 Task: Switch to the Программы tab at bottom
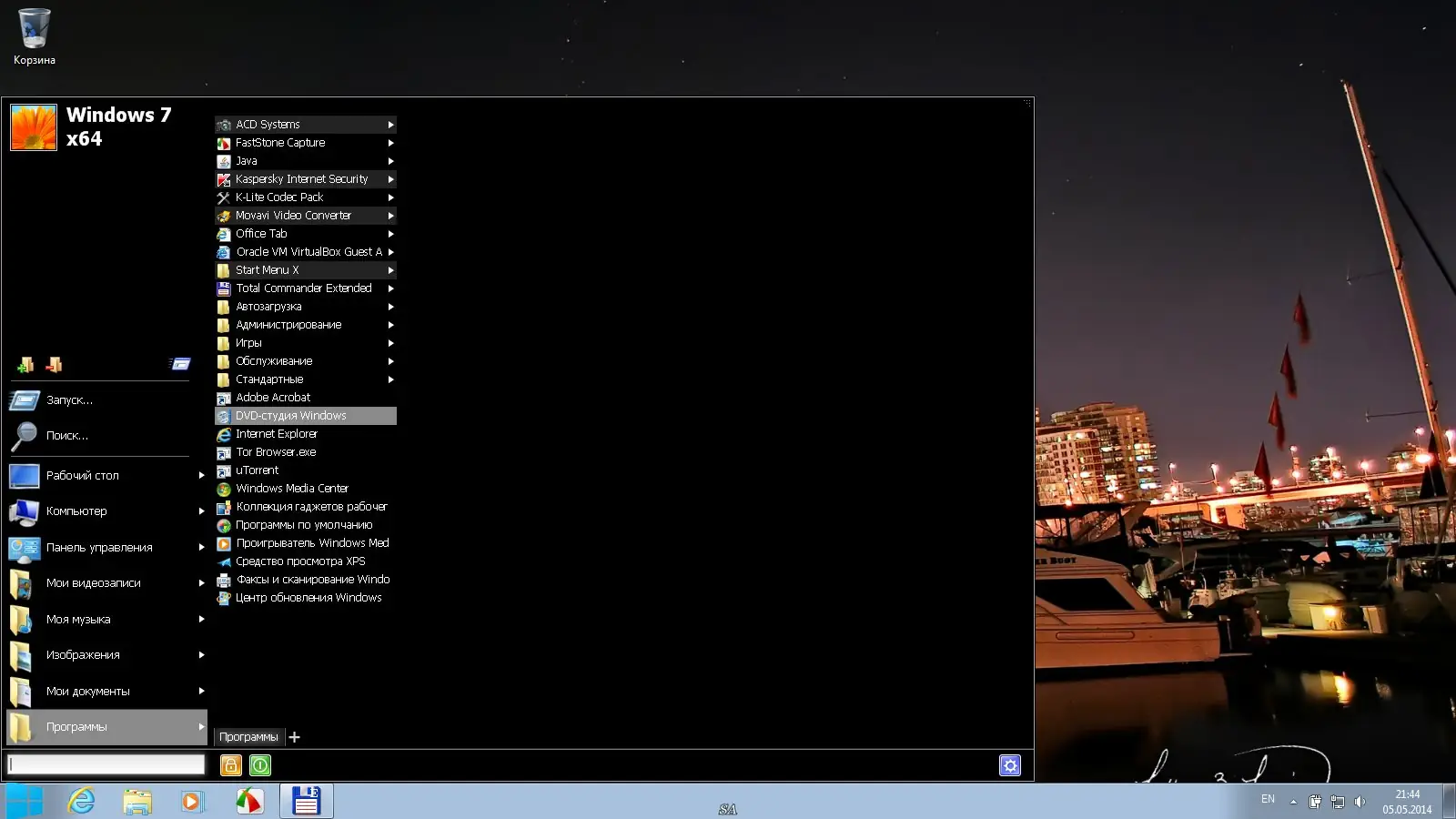[248, 737]
